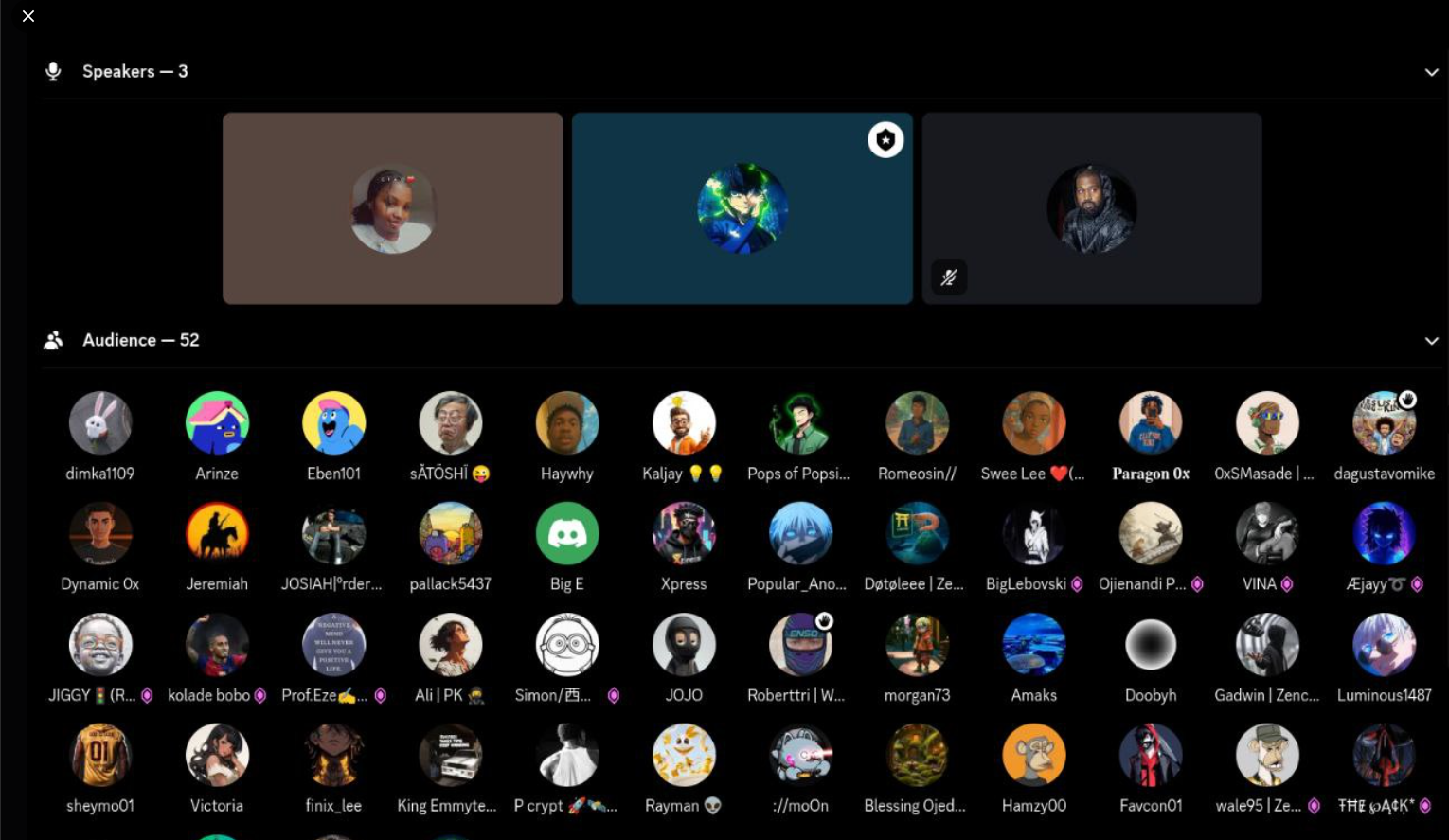The height and width of the screenshot is (840, 1449).
Task: Open JOJO's masked avatar
Action: (684, 645)
